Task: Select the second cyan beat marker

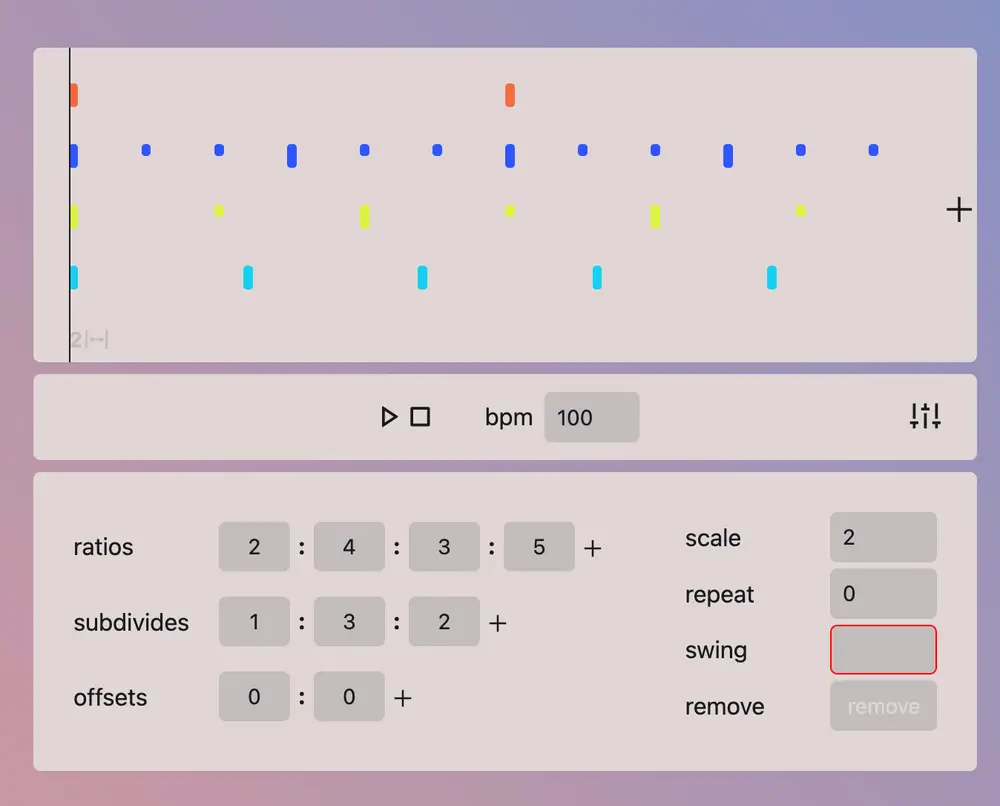Action: (248, 277)
